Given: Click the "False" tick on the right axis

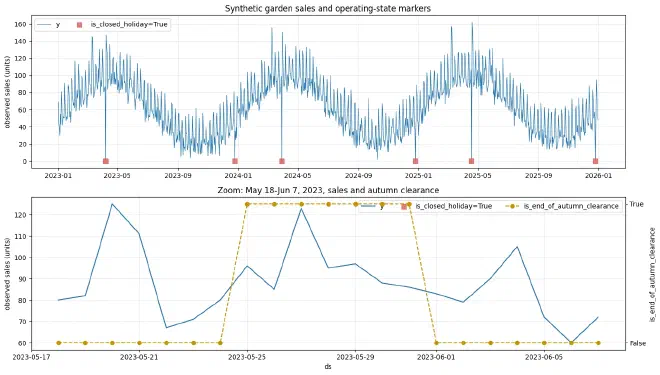Looking at the screenshot, I should 638,343.
